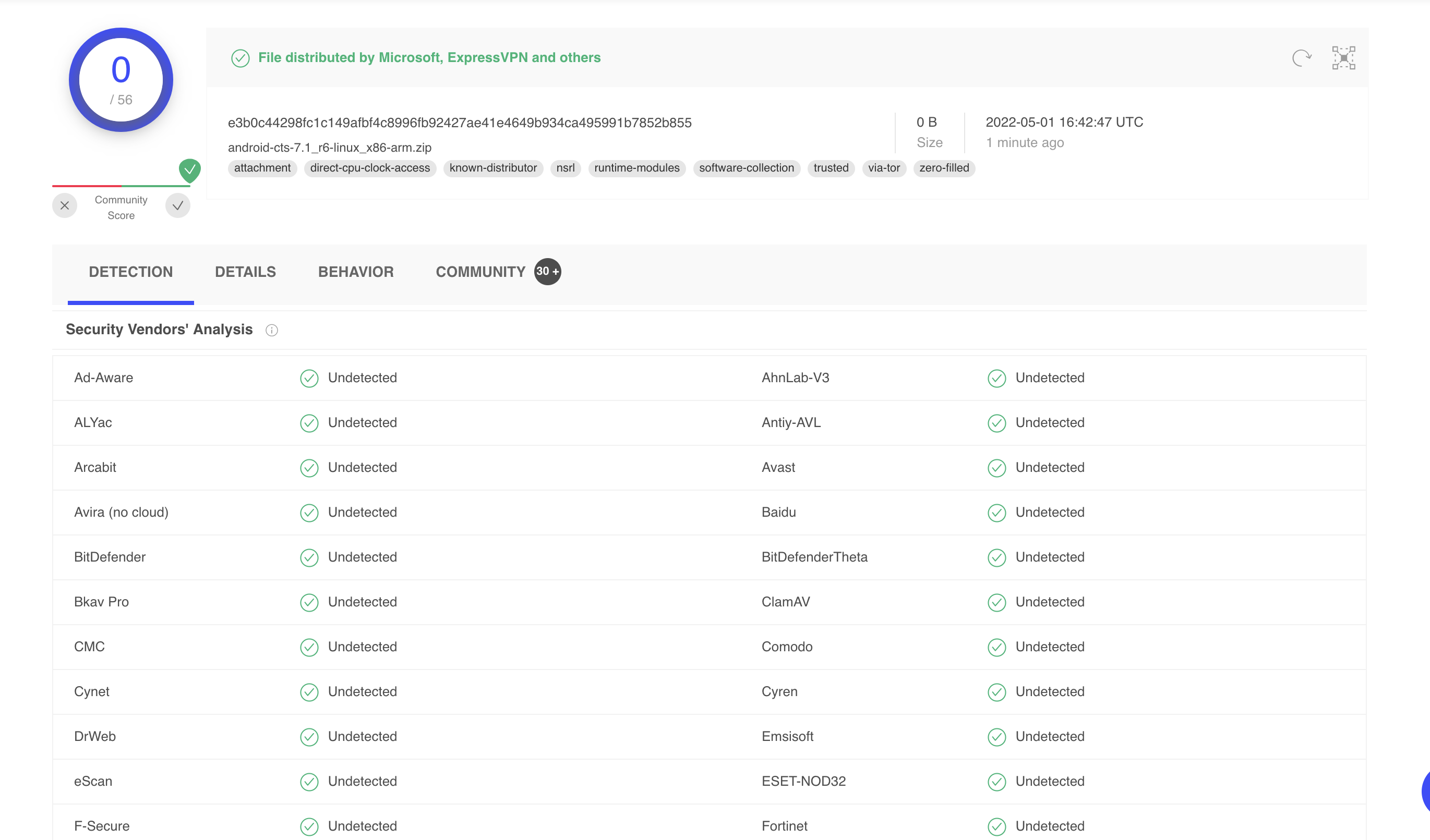Click the reanalyze refresh icon
The width and height of the screenshot is (1430, 840).
(x=1301, y=58)
